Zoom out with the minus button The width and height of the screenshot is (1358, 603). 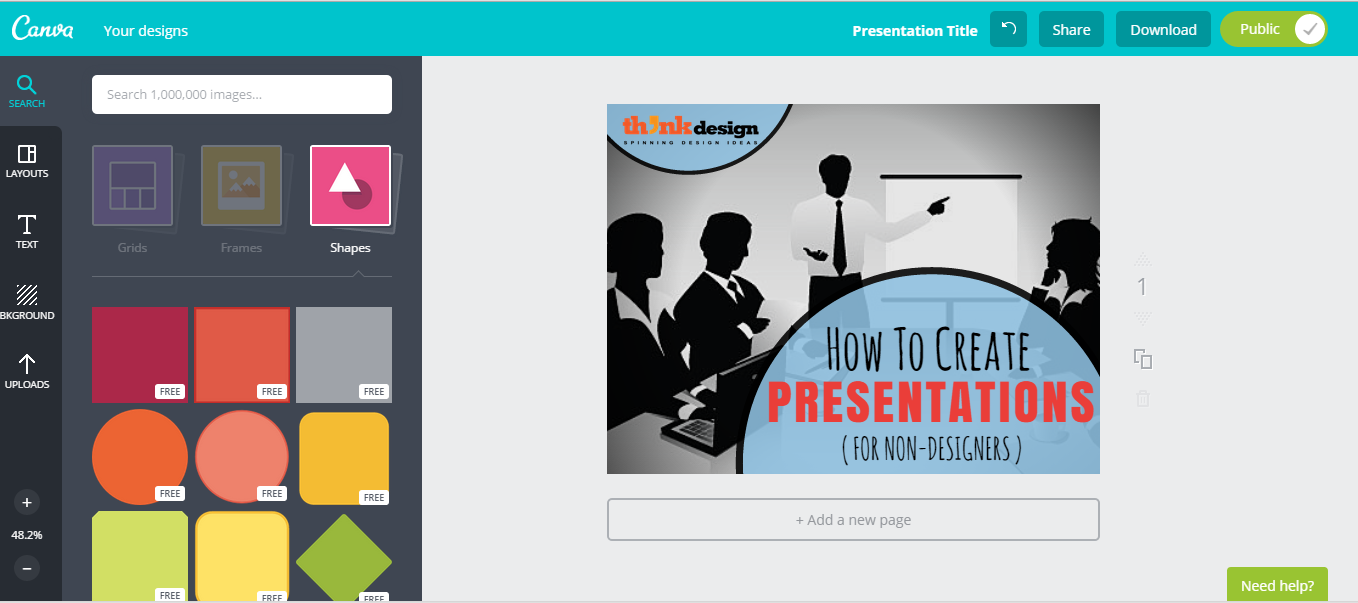coord(27,568)
